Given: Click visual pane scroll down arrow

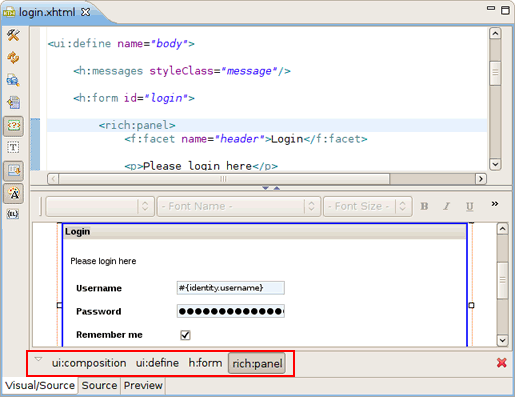Looking at the screenshot, I should pyautogui.click(x=502, y=341).
